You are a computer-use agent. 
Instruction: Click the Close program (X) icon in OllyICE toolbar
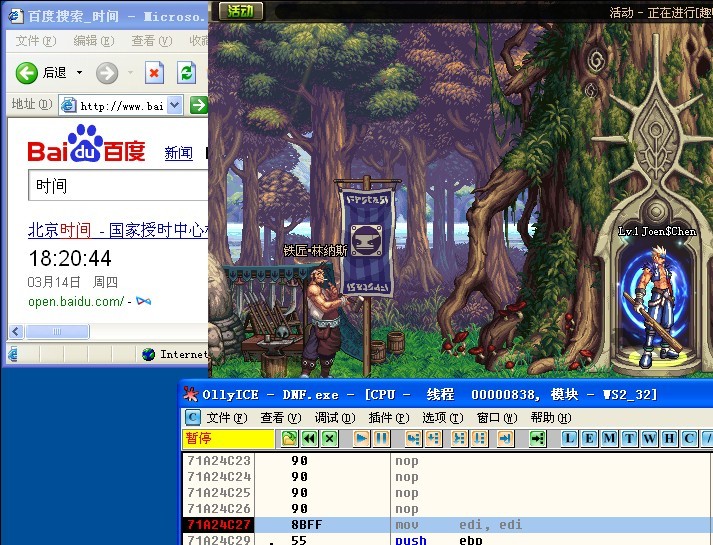point(330,439)
